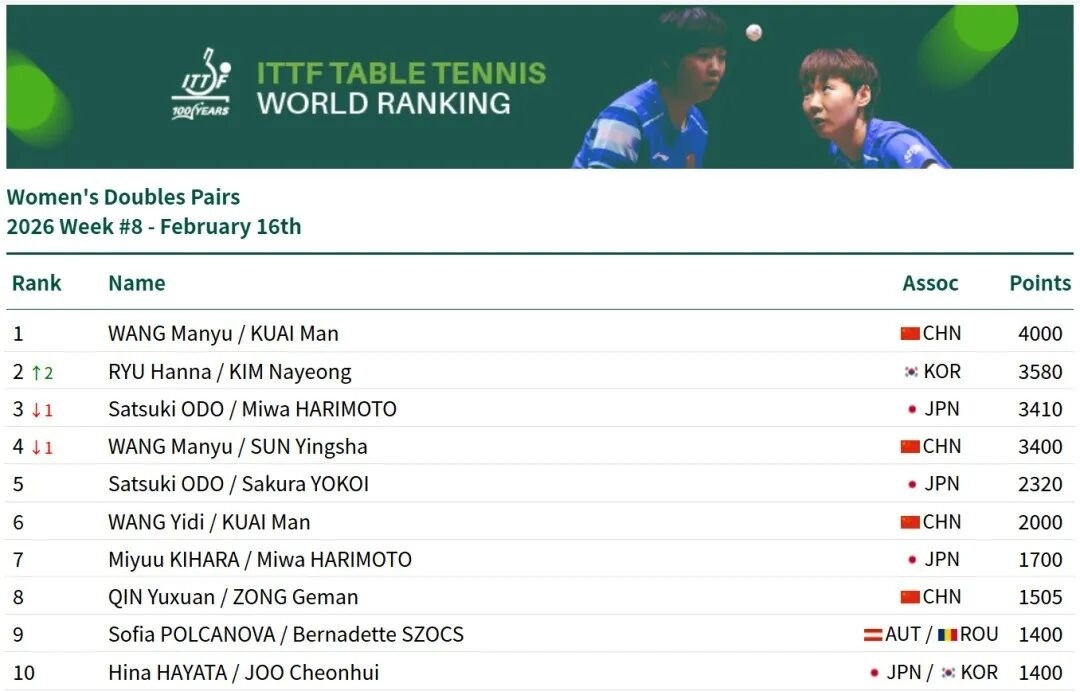Click the Korea flag in the rank 10 row

tap(948, 673)
